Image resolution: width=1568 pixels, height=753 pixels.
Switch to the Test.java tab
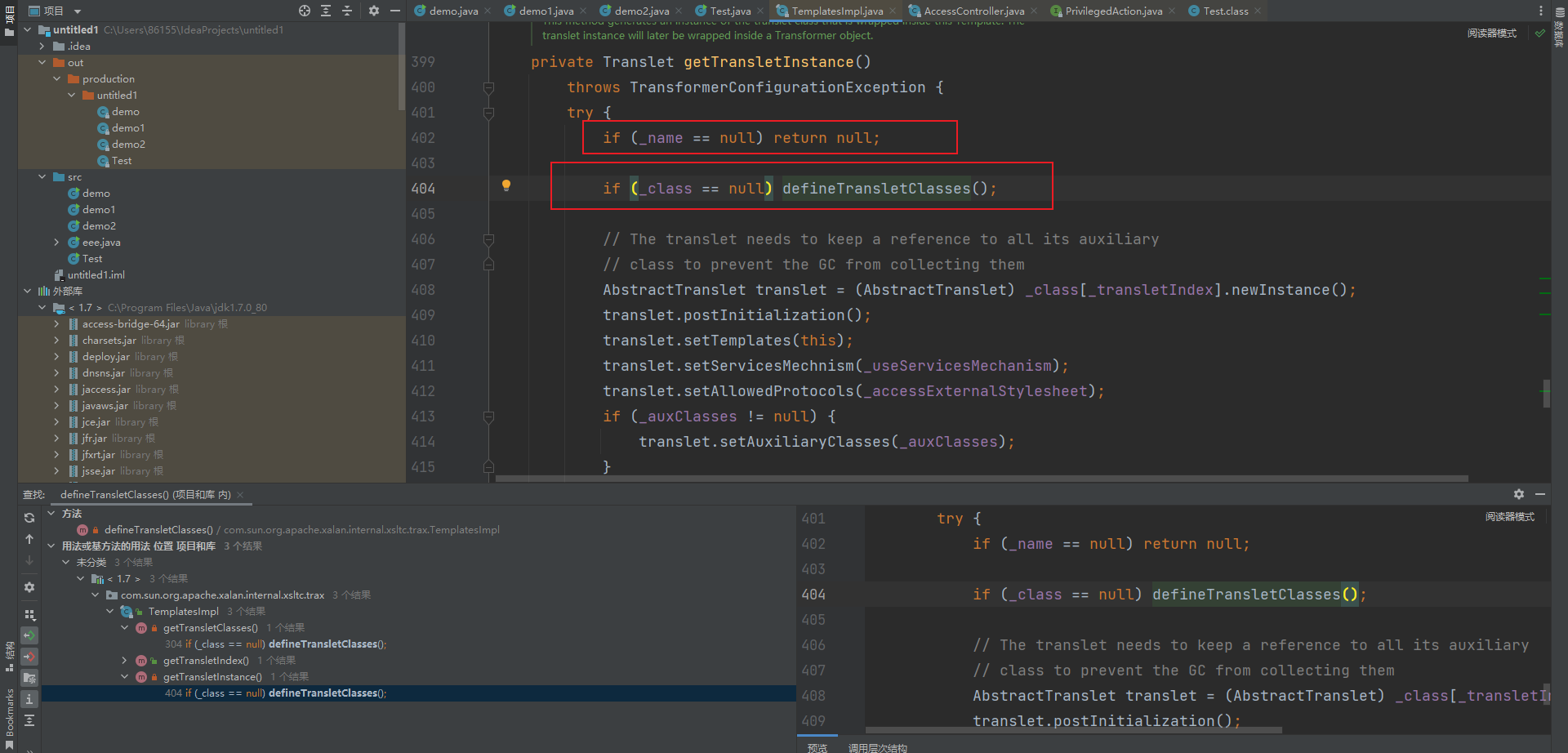coord(729,11)
